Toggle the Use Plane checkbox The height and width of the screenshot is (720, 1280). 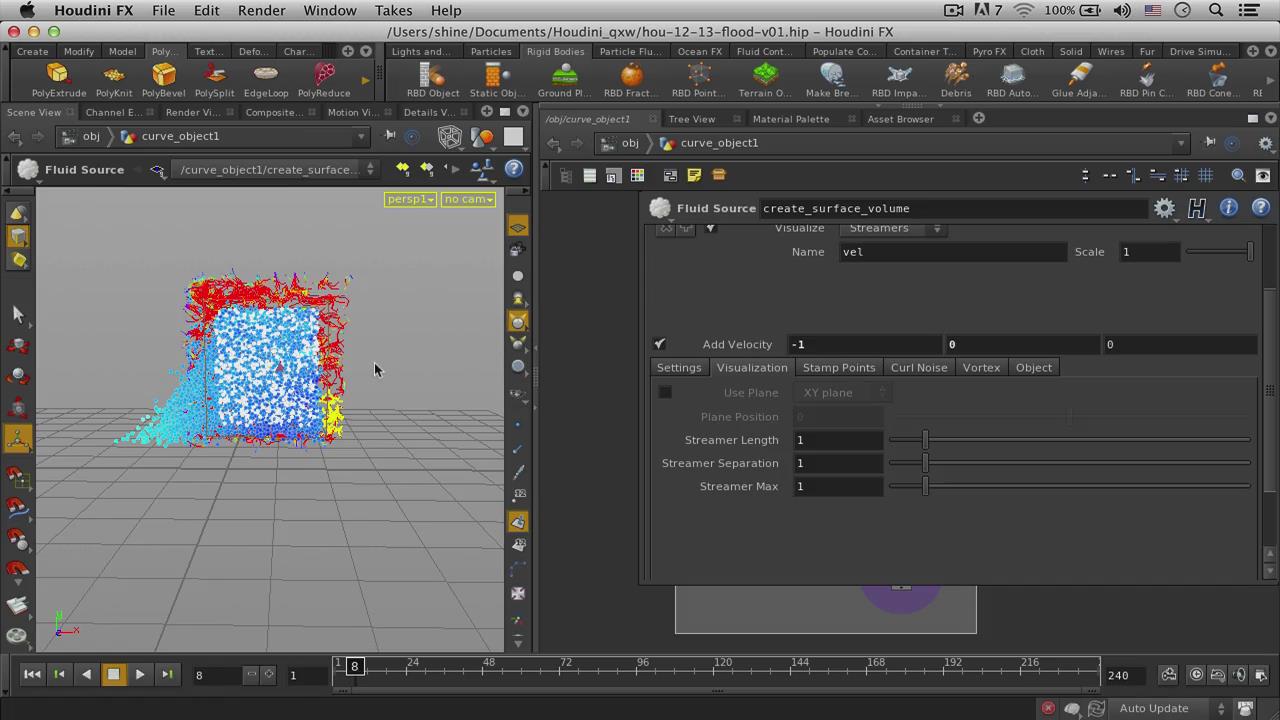click(x=665, y=392)
